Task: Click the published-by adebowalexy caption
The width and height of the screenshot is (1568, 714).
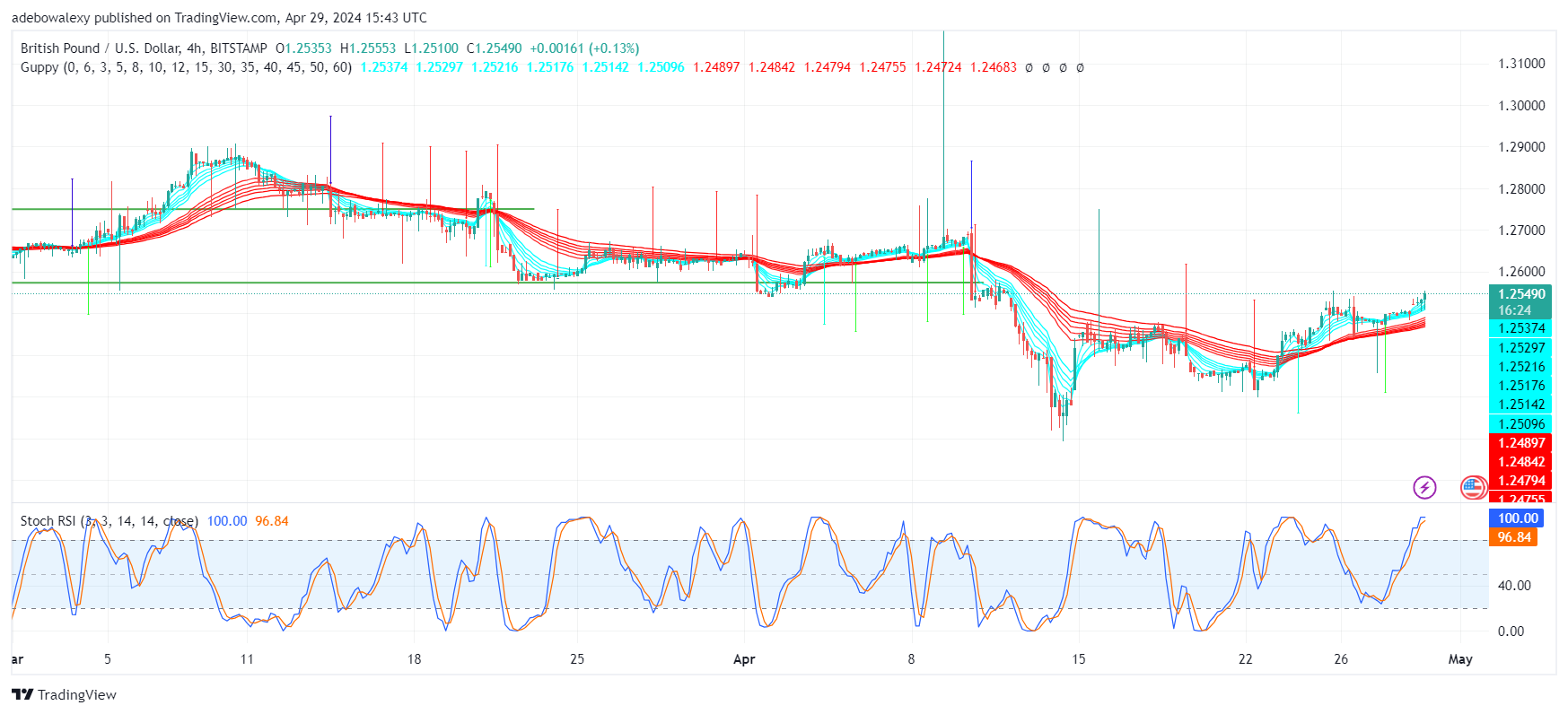Action: point(219,18)
